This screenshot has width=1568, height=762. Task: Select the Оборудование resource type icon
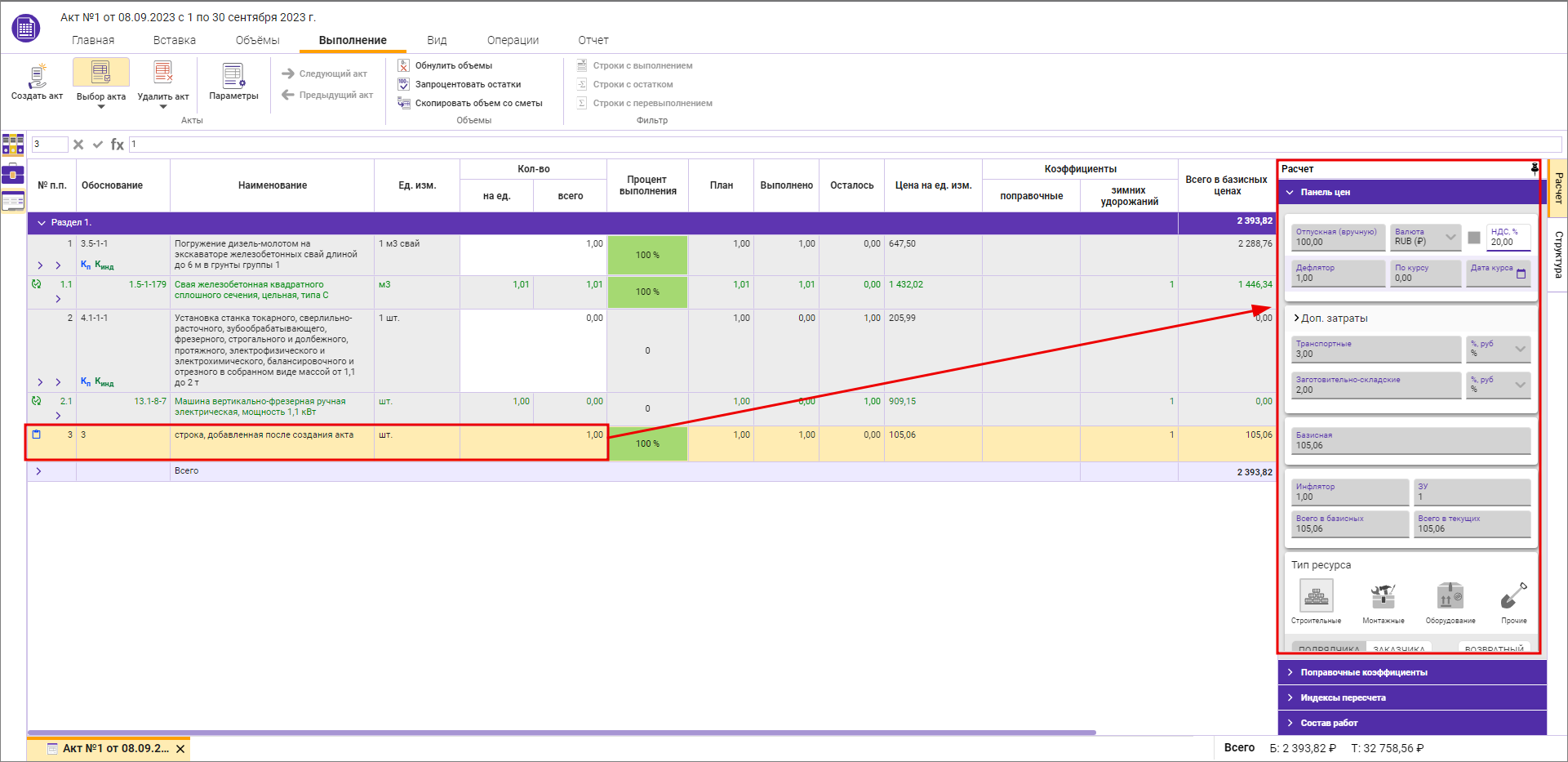(1450, 597)
